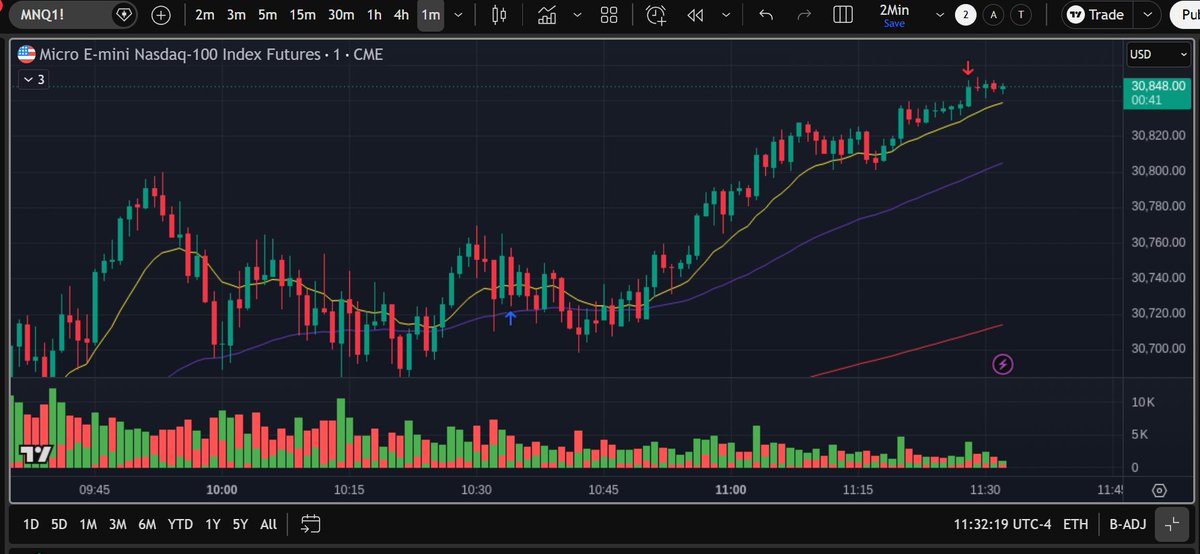The height and width of the screenshot is (554, 1200).
Task: Select the active 1m timeframe
Action: click(430, 15)
